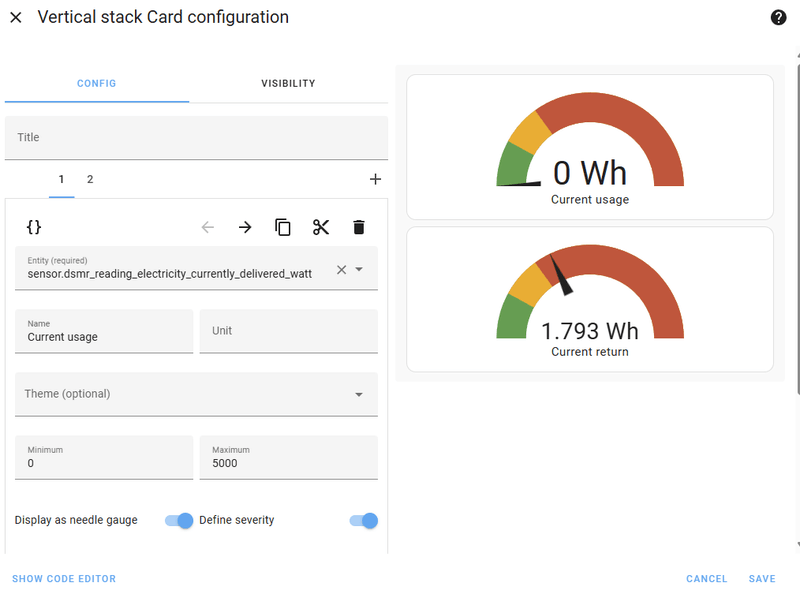
Task: Disable the Define severity switch
Action: (364, 520)
